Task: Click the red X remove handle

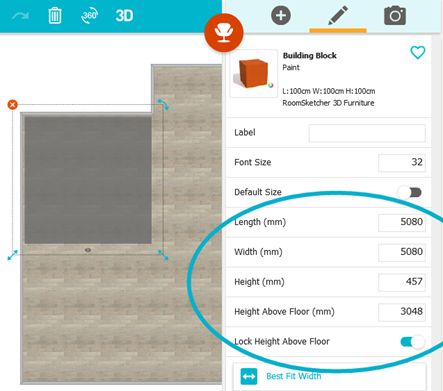Action: (x=13, y=105)
